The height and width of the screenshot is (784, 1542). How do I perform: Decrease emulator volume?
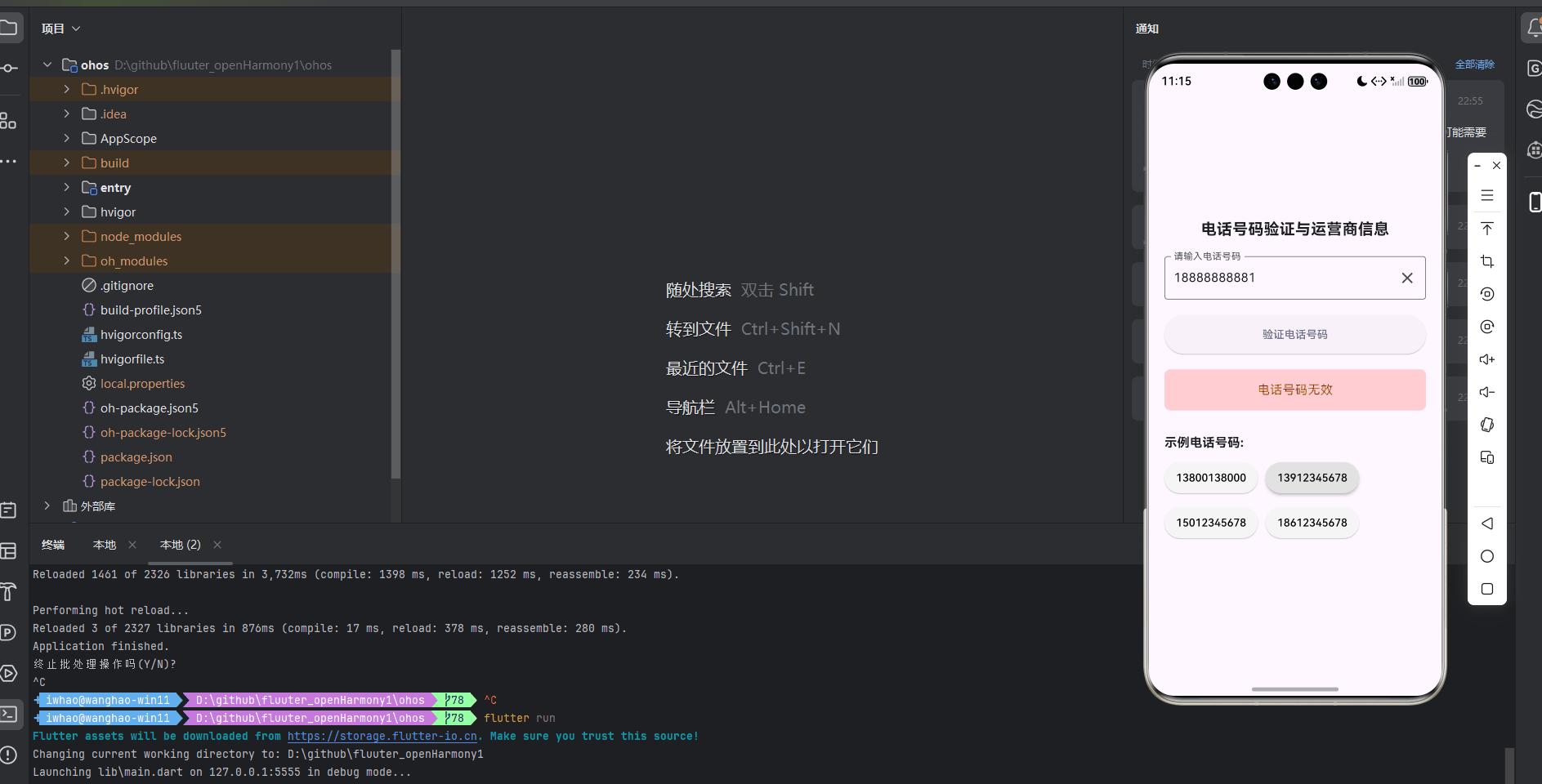[1487, 392]
